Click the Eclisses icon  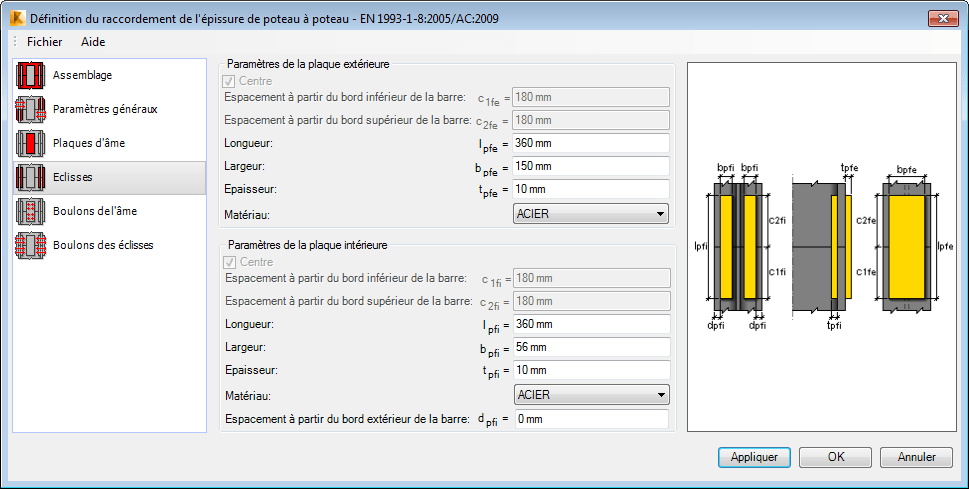31,177
